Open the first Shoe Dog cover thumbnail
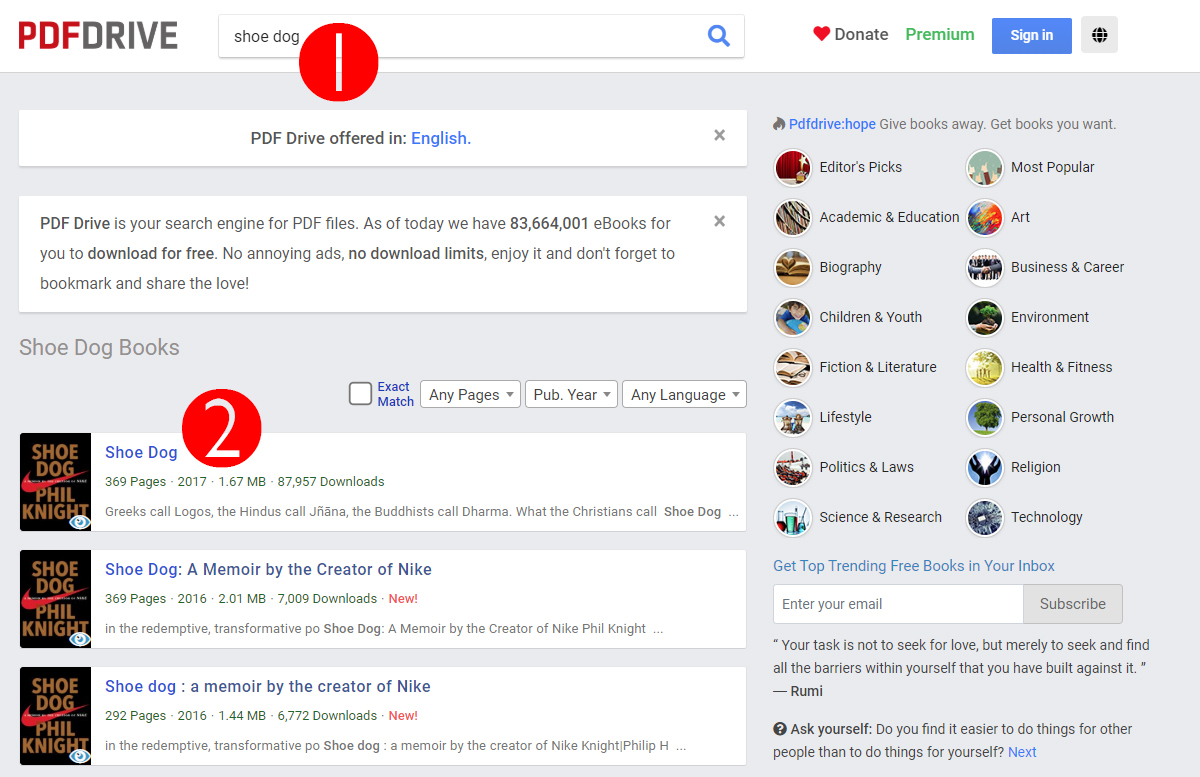 (x=55, y=482)
